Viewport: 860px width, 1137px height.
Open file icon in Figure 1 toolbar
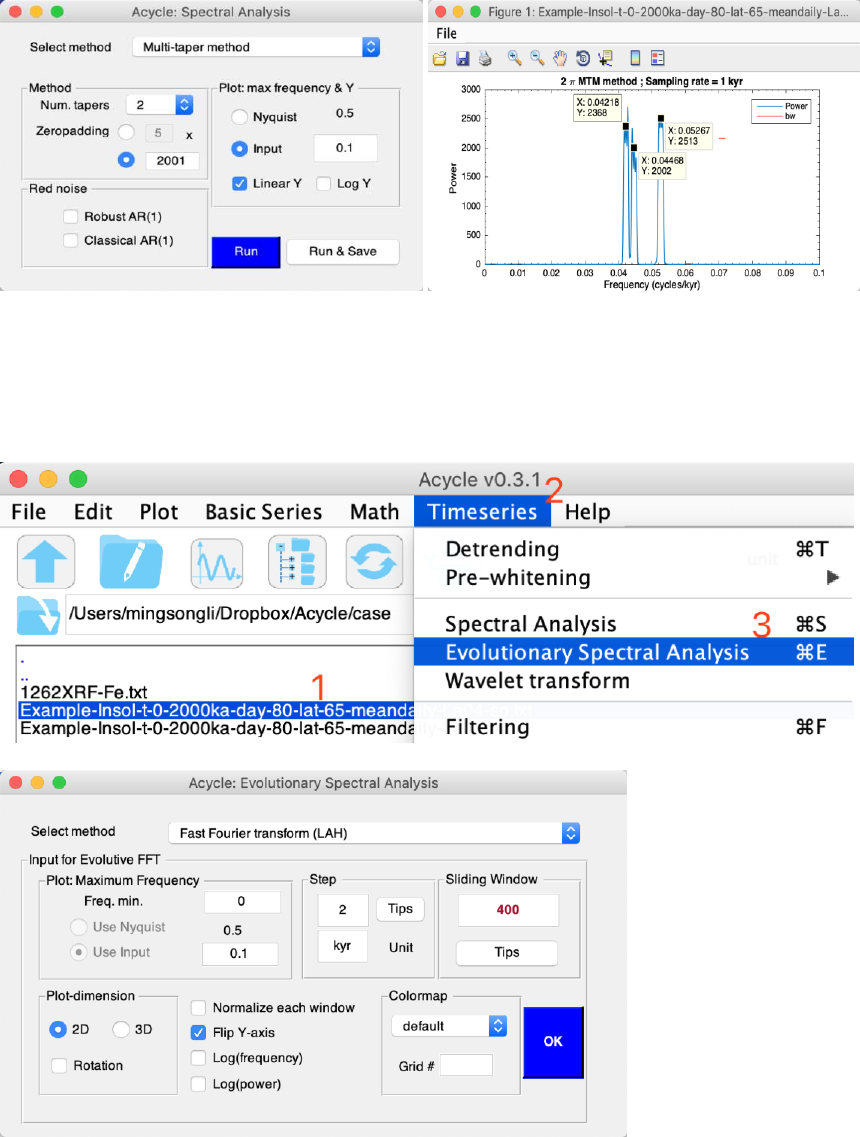click(439, 59)
